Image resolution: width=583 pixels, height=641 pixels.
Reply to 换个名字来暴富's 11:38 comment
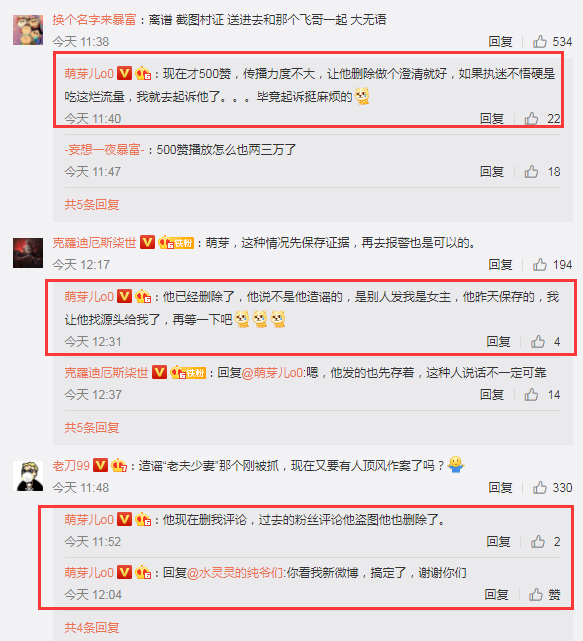tap(500, 42)
